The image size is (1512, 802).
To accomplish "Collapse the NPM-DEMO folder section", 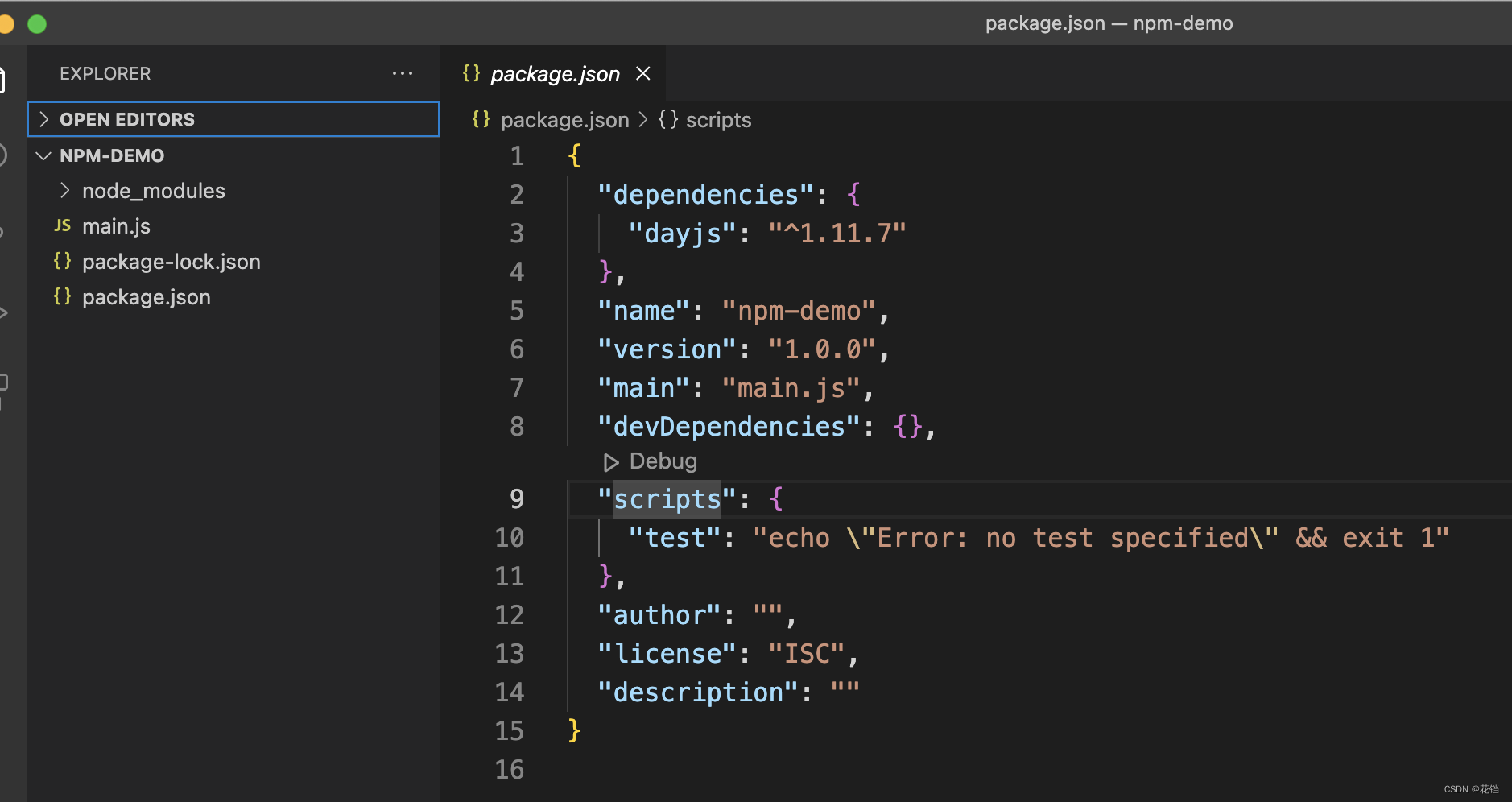I will coord(233,155).
